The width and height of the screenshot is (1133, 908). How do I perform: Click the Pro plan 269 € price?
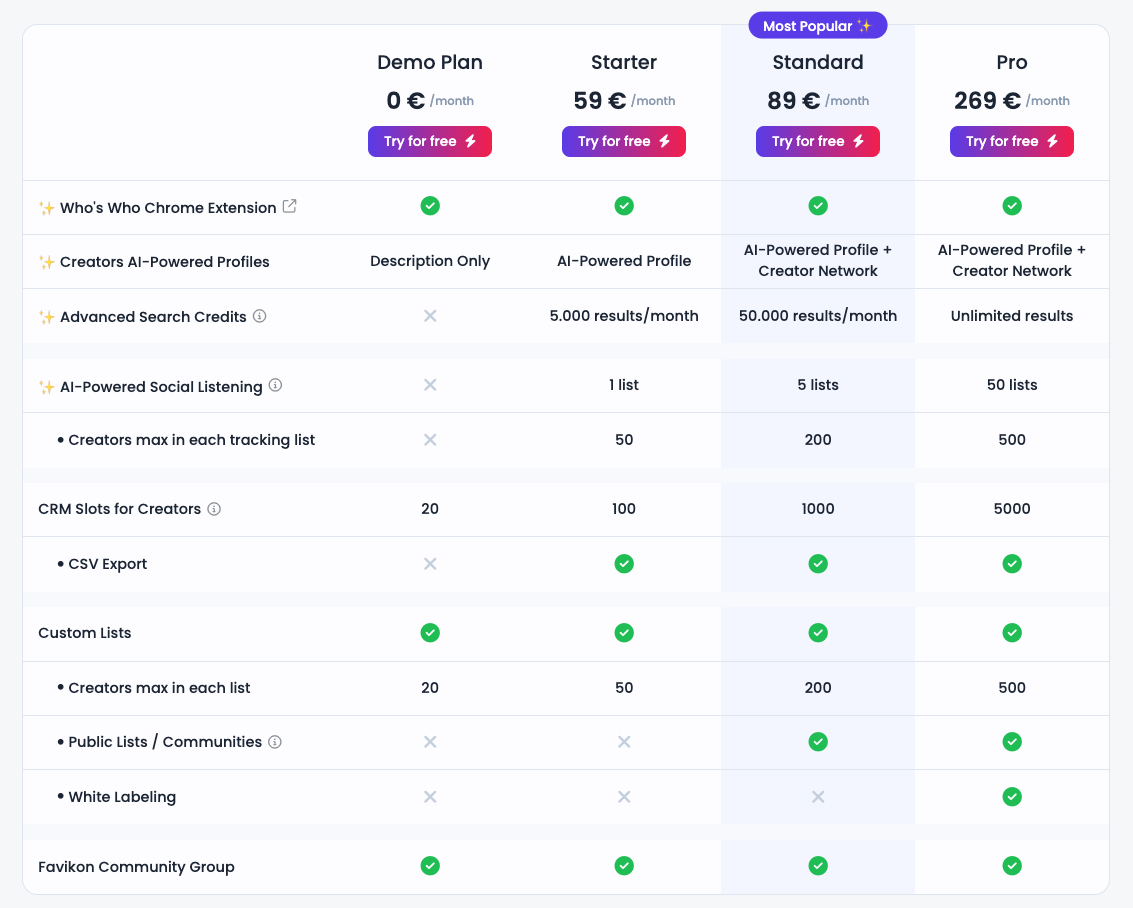coord(988,101)
